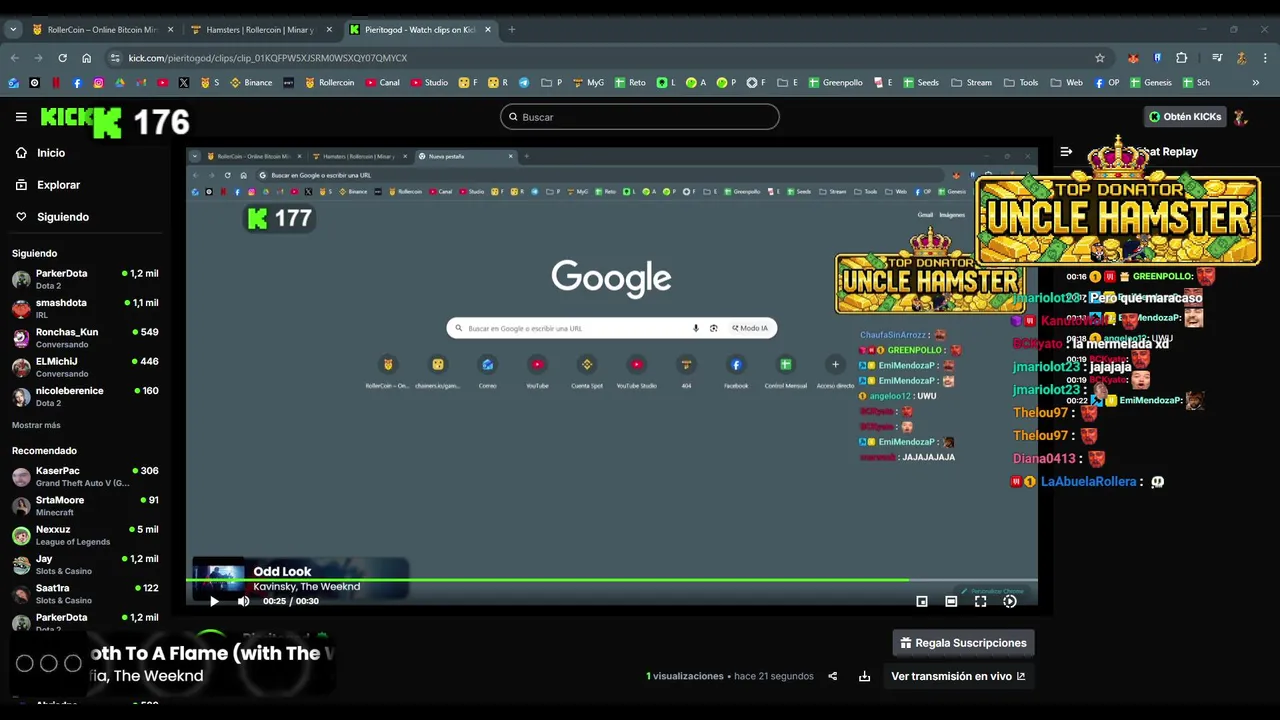Switch to RollerCoin Online Bitcoin tab
Image resolution: width=1280 pixels, height=720 pixels.
(103, 30)
